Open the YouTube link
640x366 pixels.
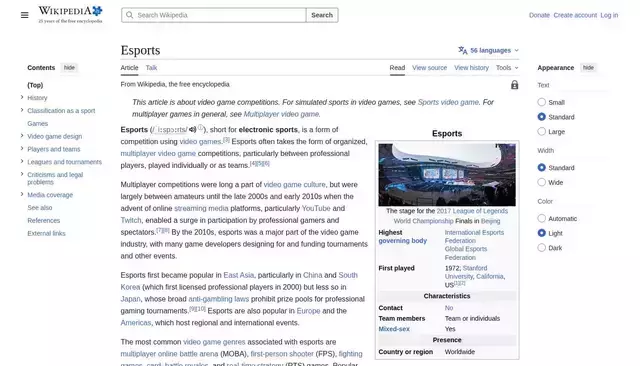[316, 209]
